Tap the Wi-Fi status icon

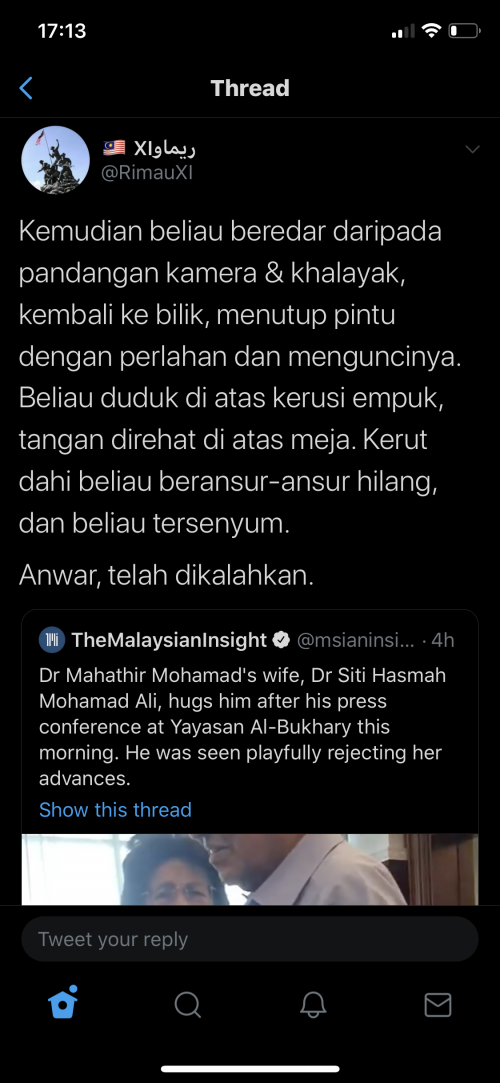pyautogui.click(x=432, y=31)
